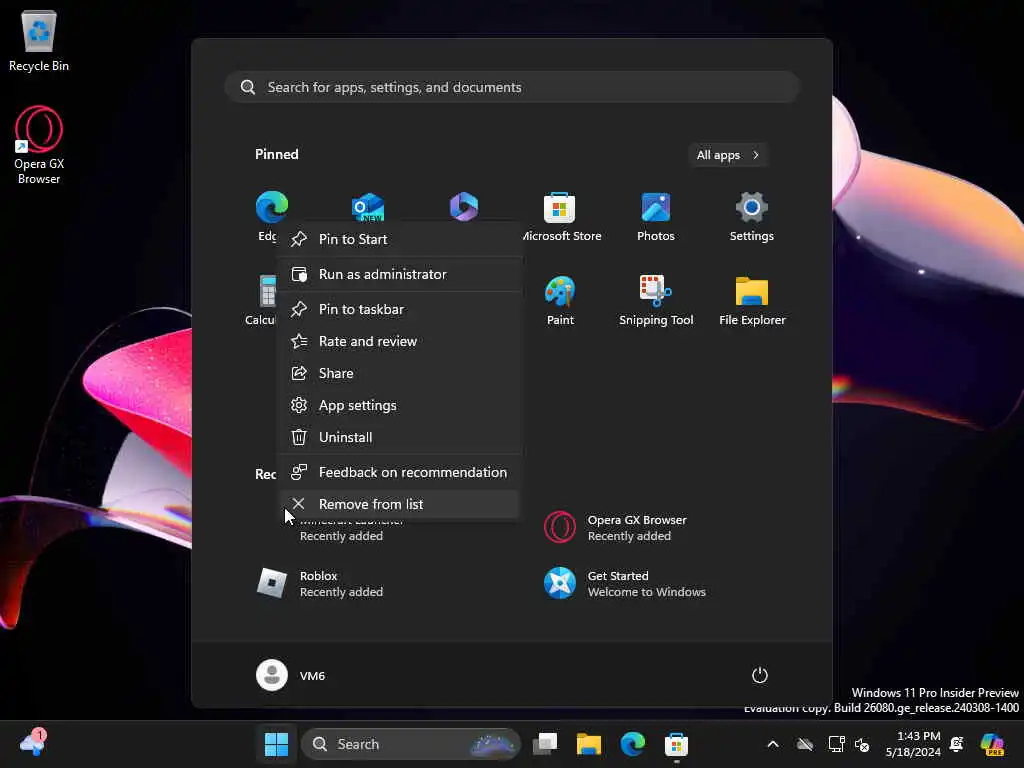Open the weather widget on the taskbar

[x=33, y=743]
